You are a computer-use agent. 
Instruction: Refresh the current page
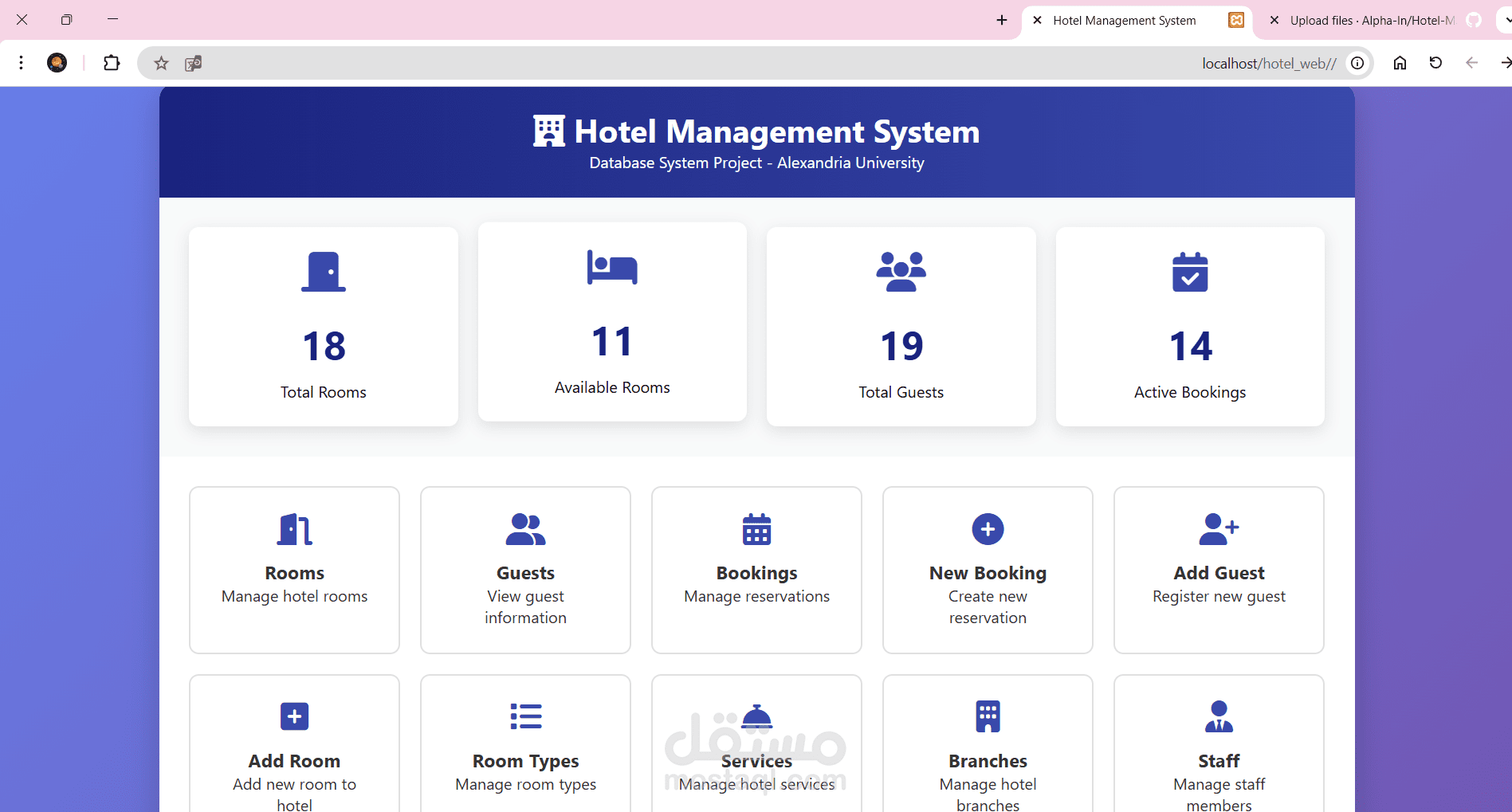1435,62
